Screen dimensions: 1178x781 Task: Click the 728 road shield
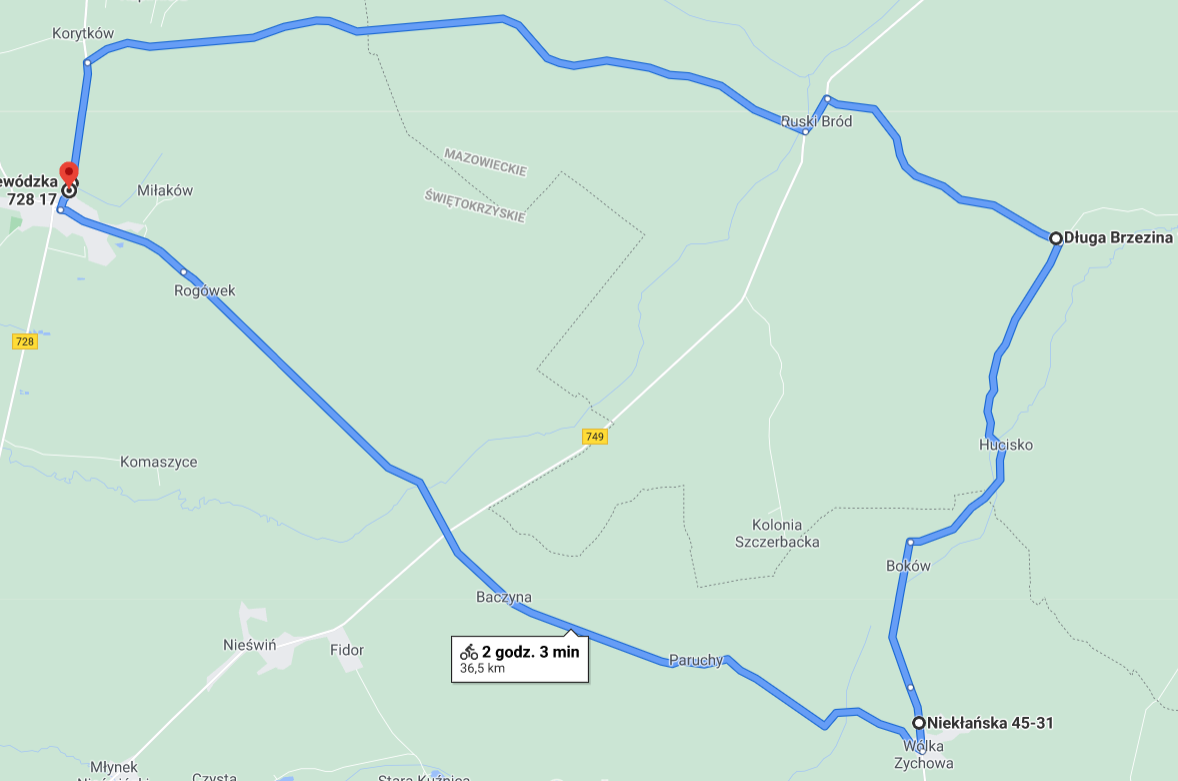tap(25, 342)
